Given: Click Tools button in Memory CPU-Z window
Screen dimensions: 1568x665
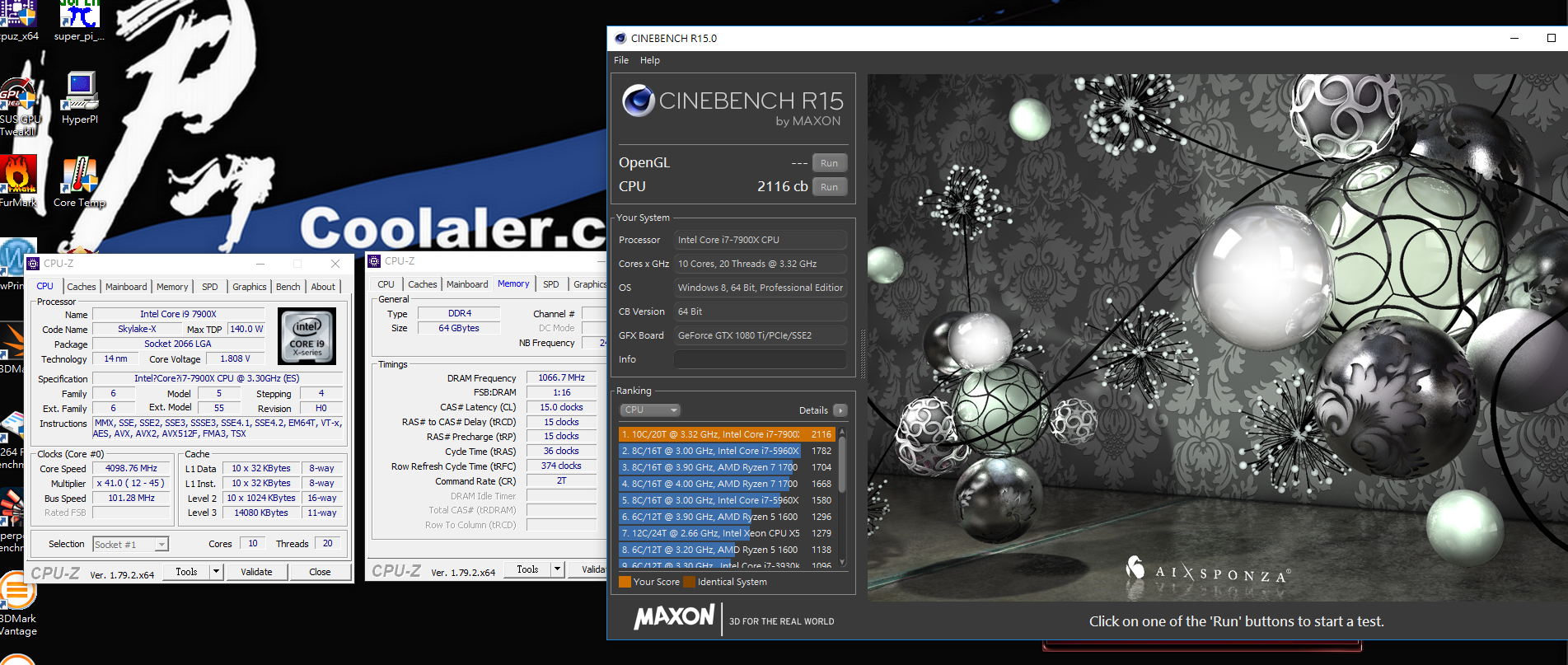Looking at the screenshot, I should click(527, 569).
